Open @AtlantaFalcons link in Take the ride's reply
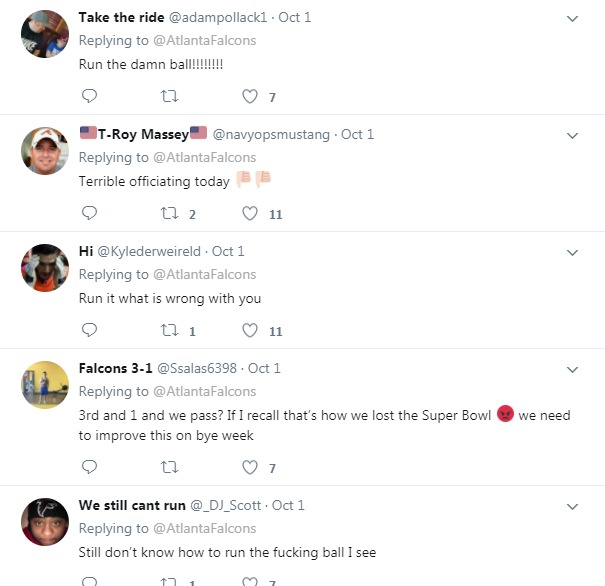The image size is (605, 586). (204, 41)
